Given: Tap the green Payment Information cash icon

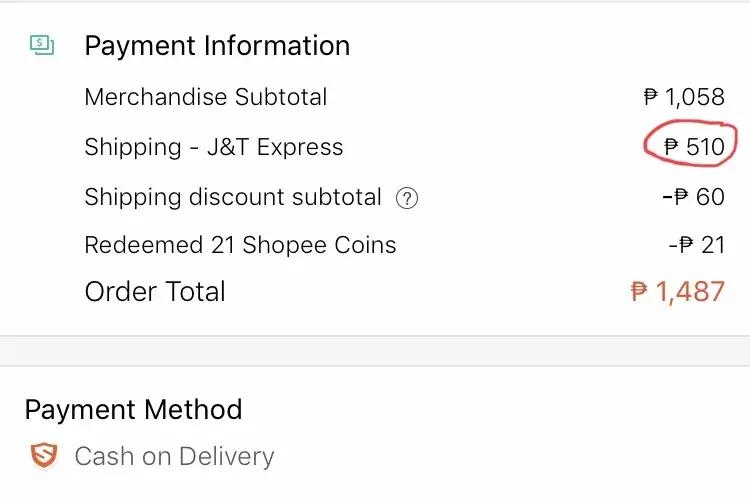Looking at the screenshot, I should [x=42, y=45].
